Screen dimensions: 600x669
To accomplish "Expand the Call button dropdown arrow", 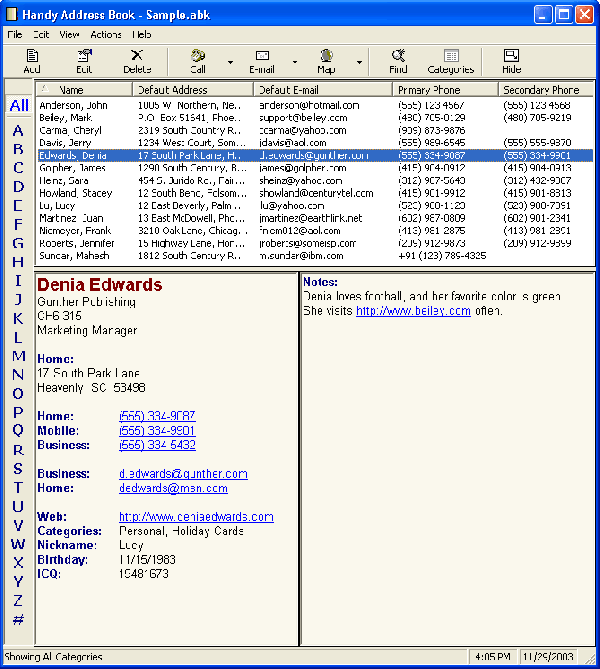I will (x=230, y=62).
